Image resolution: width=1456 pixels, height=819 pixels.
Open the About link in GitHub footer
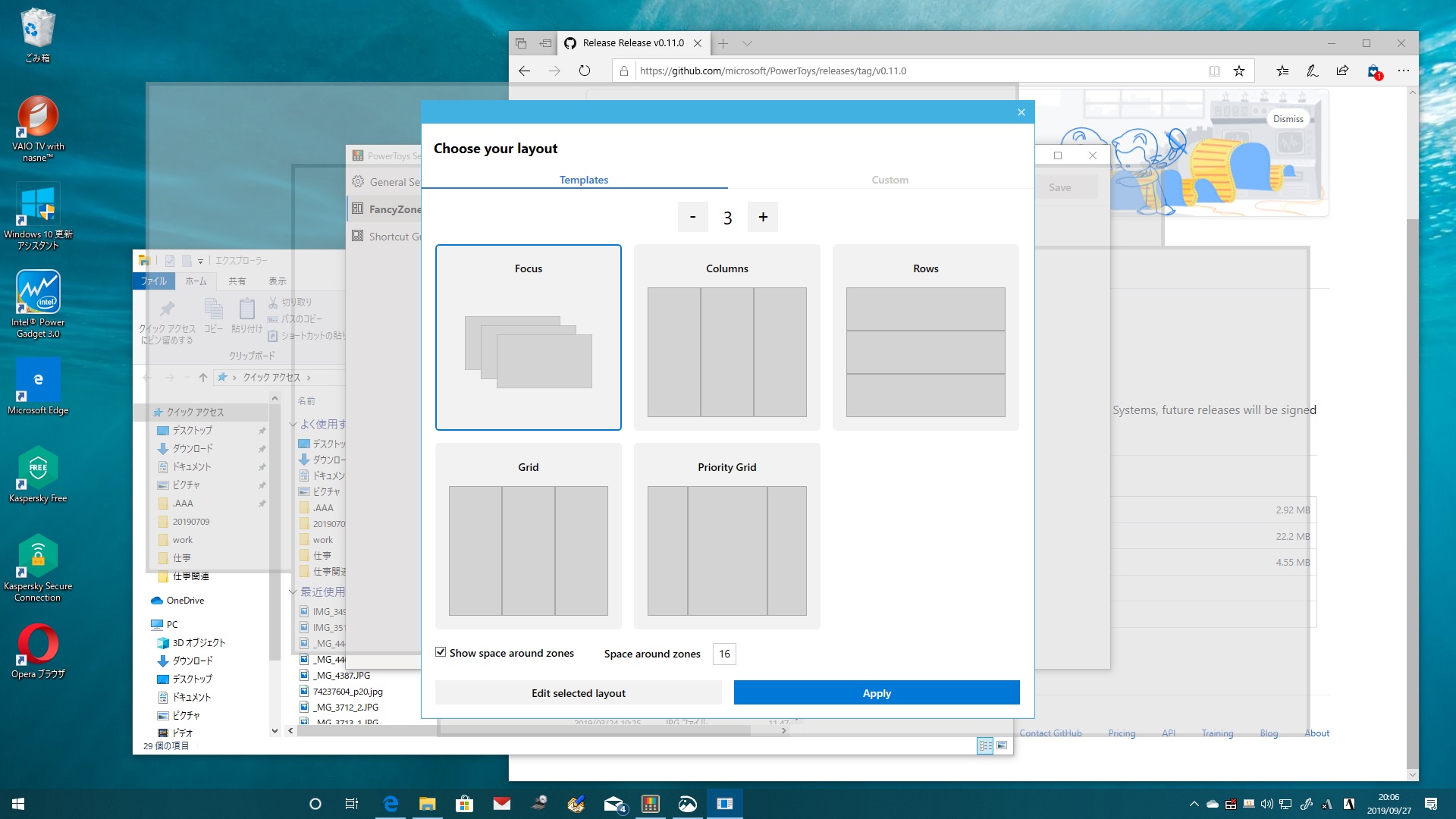coord(1316,733)
